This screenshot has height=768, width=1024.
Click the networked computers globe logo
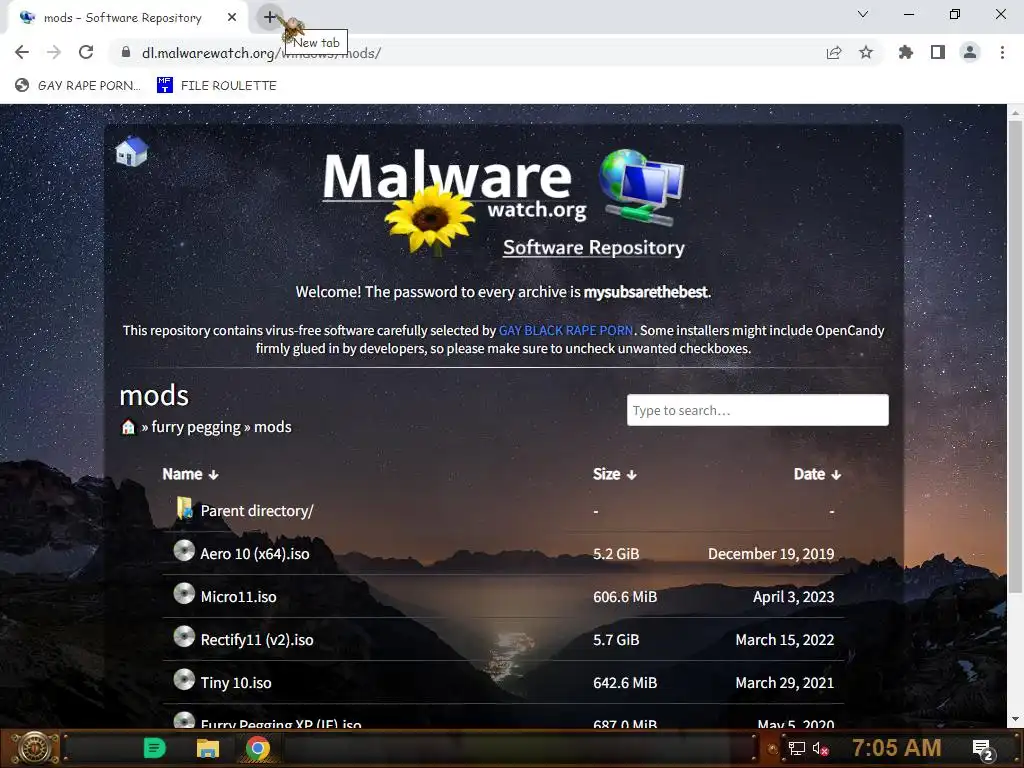coord(641,187)
